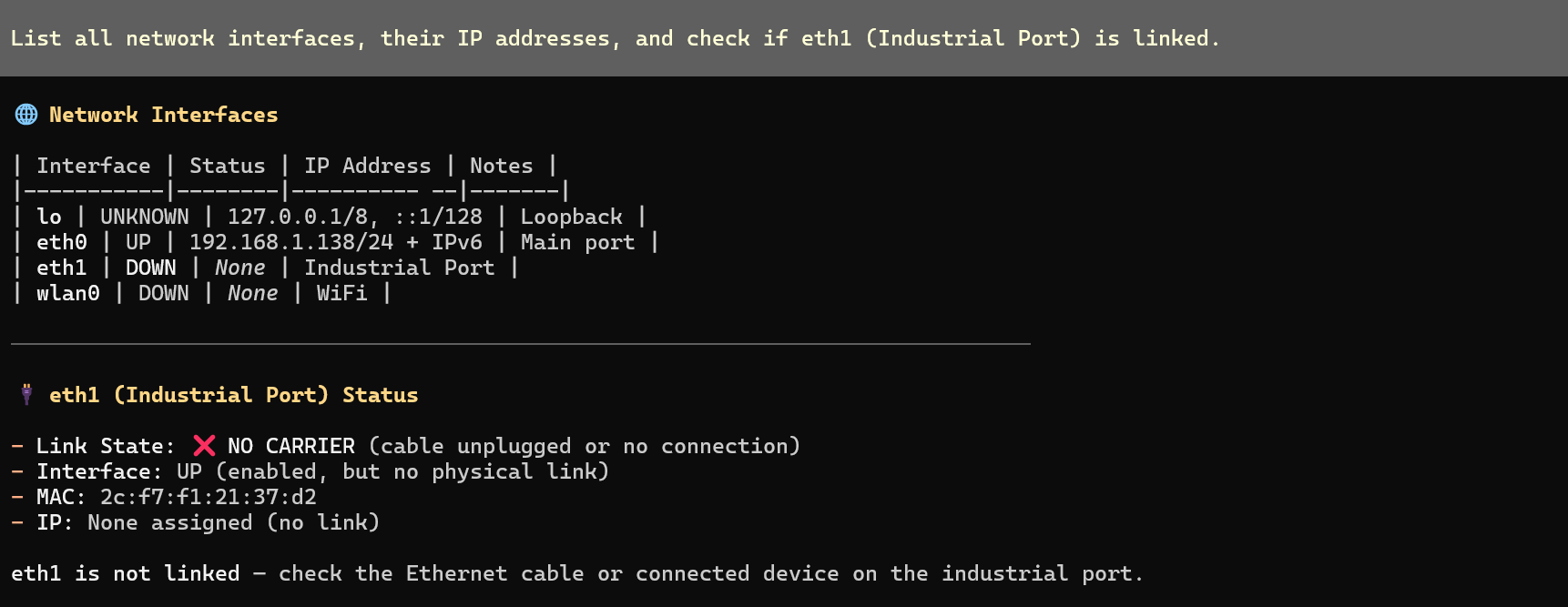Click the IP: None assigned line
This screenshot has width=1568, height=607.
208,522
